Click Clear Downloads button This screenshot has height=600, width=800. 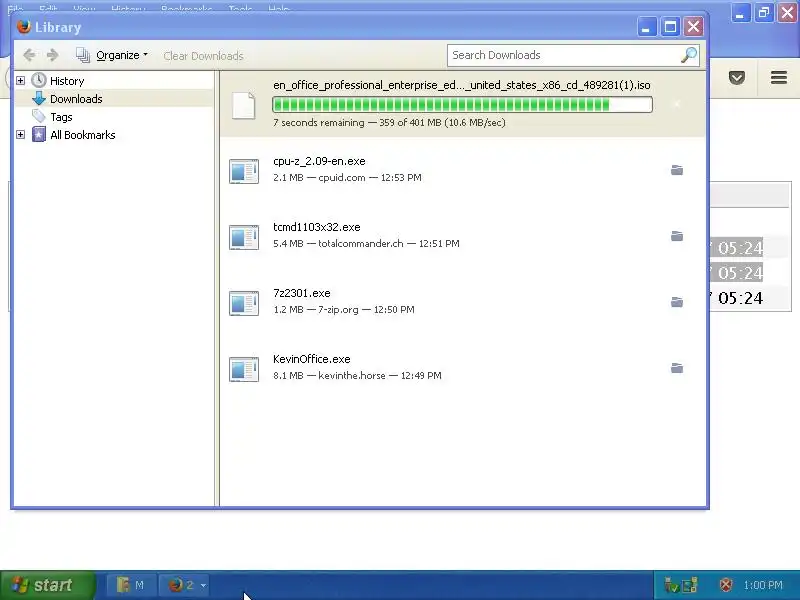[203, 56]
